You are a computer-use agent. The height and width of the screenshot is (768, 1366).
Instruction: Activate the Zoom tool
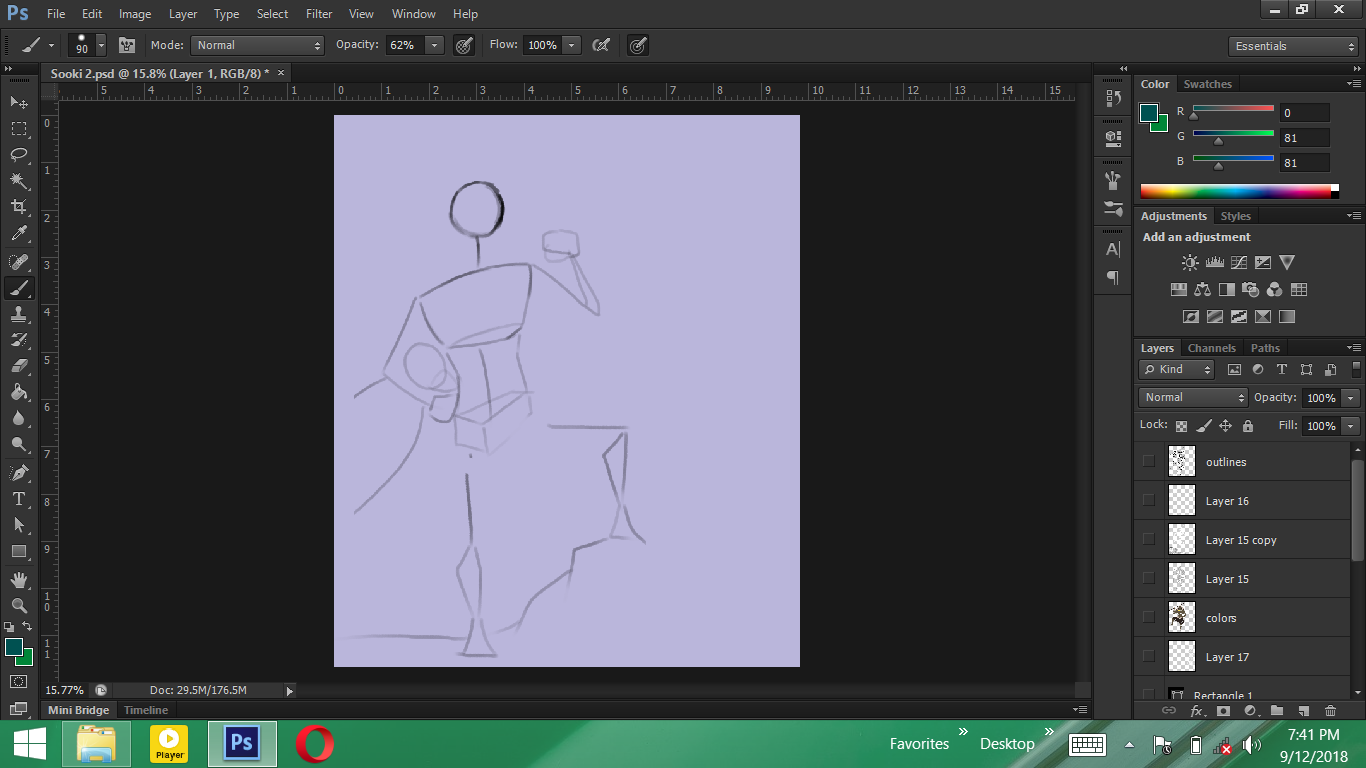pos(19,605)
